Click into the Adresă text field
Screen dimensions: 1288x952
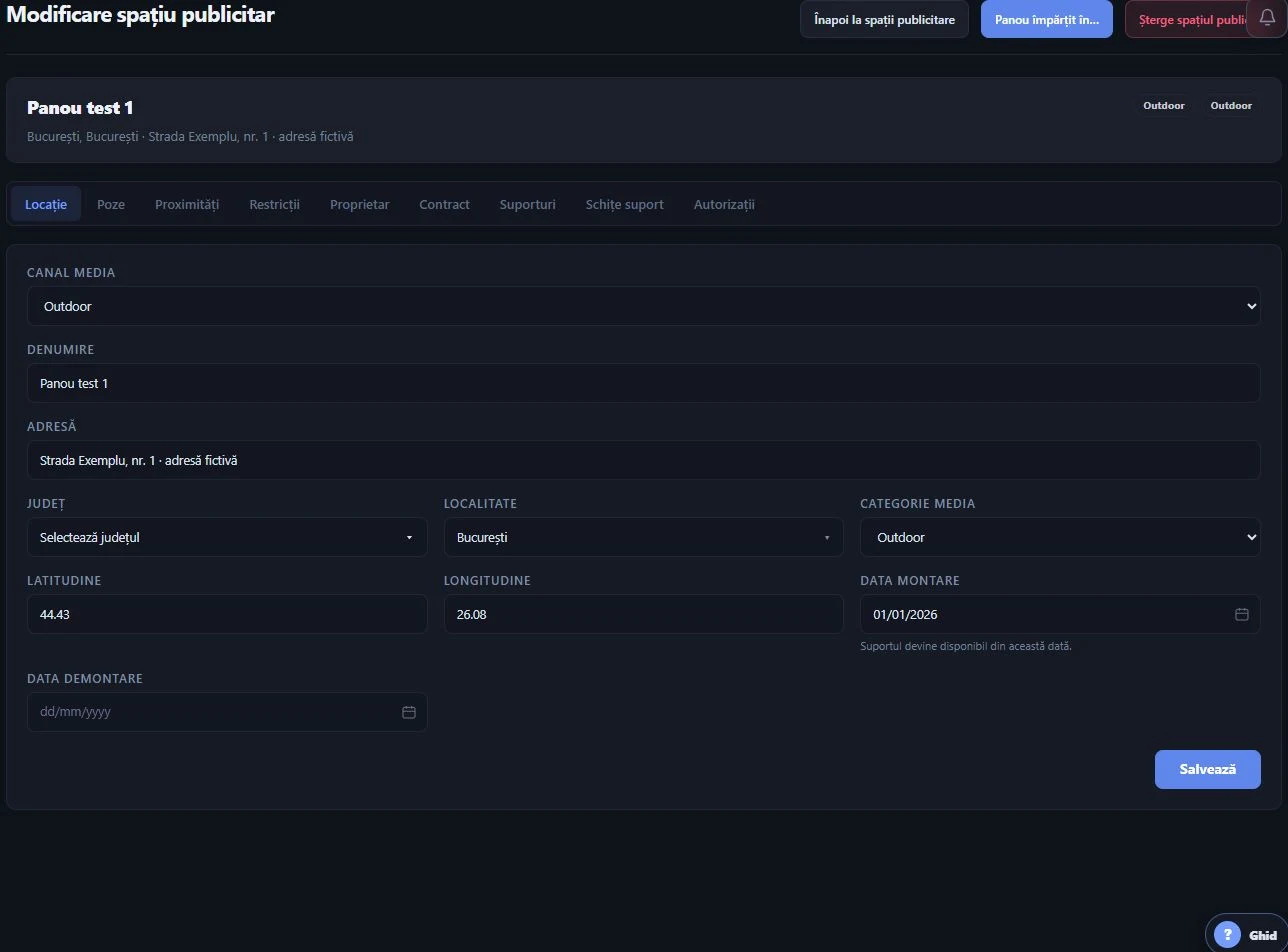click(x=643, y=460)
